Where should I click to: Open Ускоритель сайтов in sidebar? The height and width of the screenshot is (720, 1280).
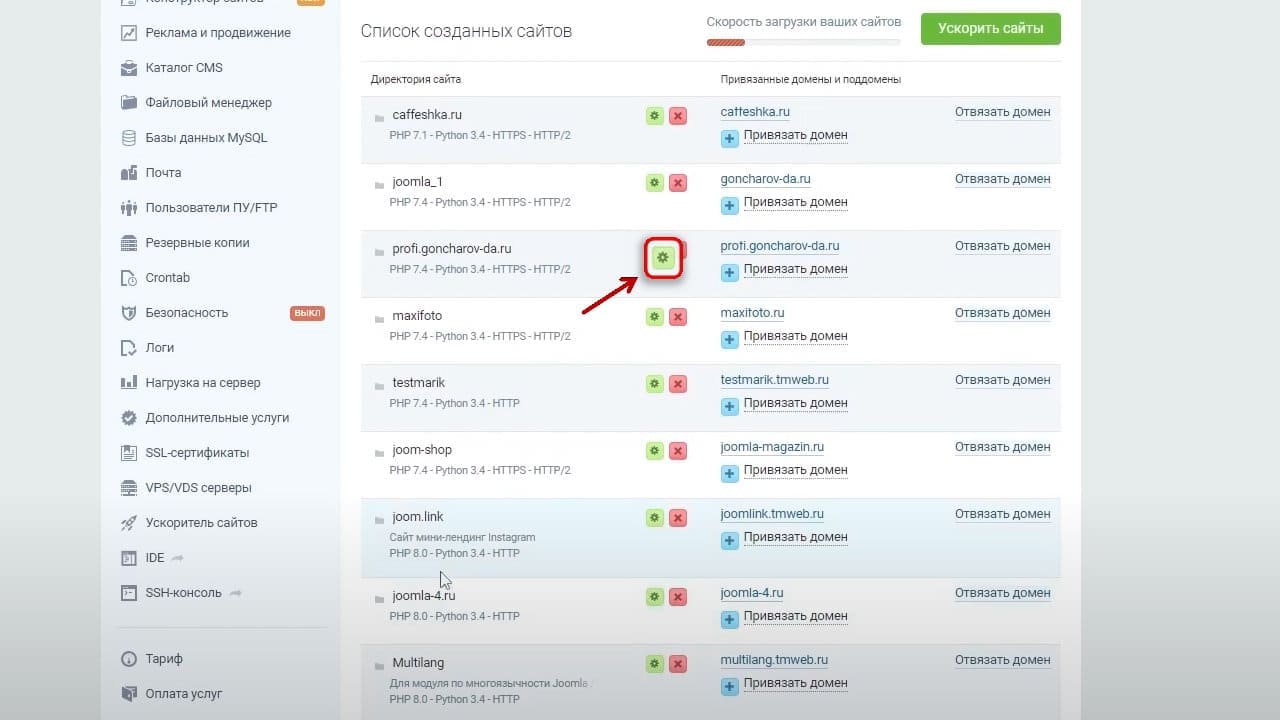tap(189, 523)
